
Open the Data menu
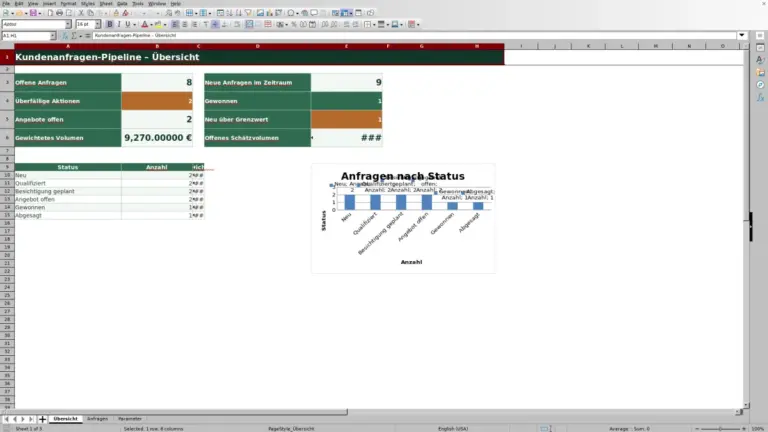point(122,3)
